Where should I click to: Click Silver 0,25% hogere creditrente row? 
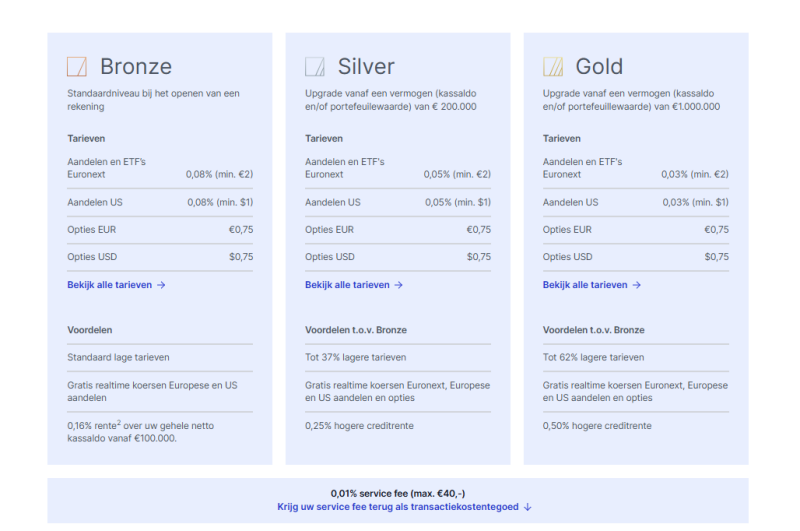(398, 426)
